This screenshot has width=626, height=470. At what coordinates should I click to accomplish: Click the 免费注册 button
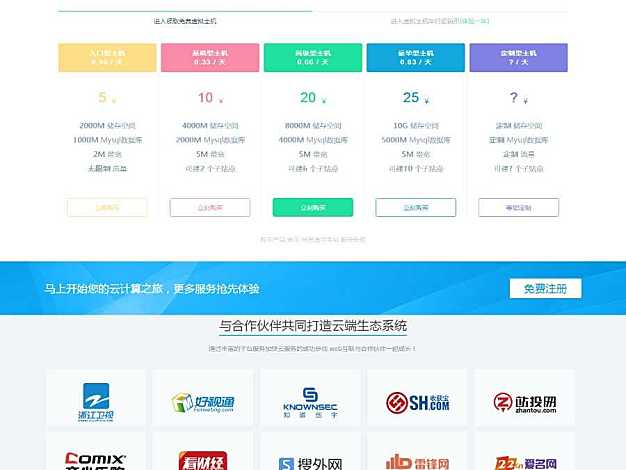tap(545, 288)
